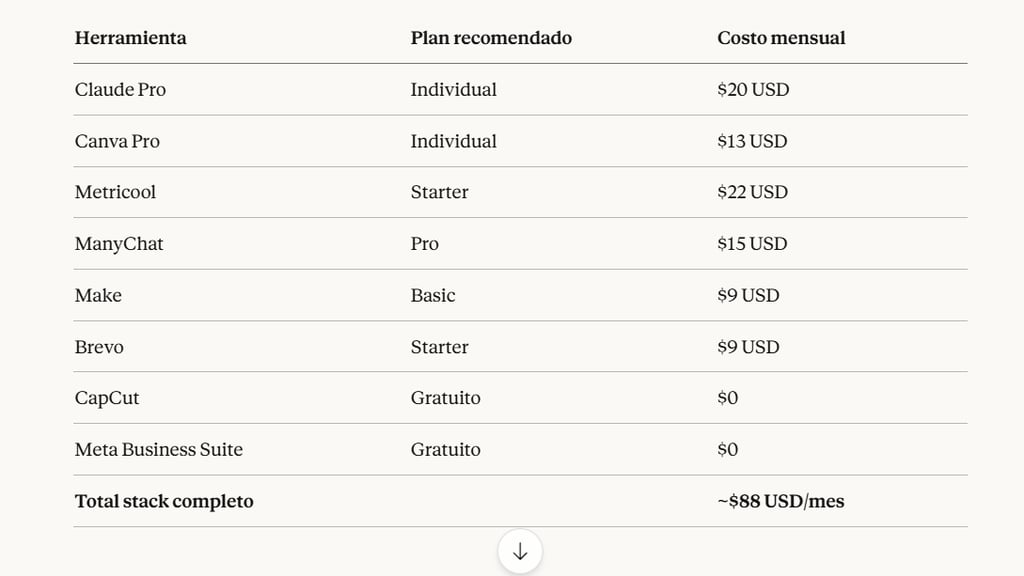
Task: Click the $22 USD Metricool cost
Action: pyautogui.click(x=752, y=192)
